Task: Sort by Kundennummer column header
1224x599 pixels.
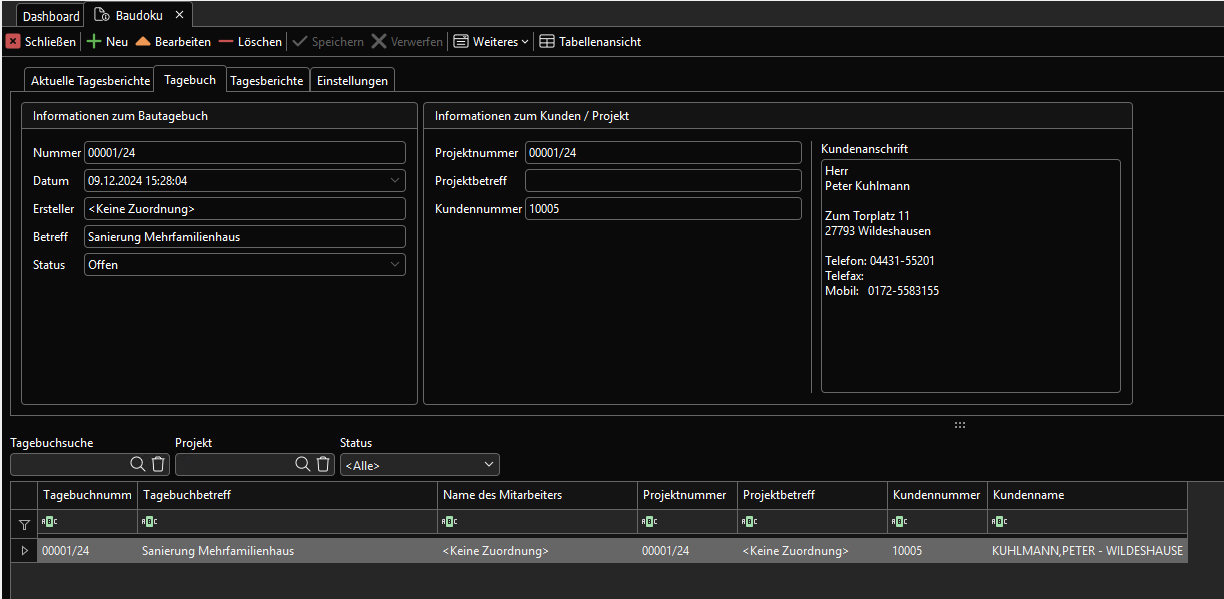Action: (938, 495)
